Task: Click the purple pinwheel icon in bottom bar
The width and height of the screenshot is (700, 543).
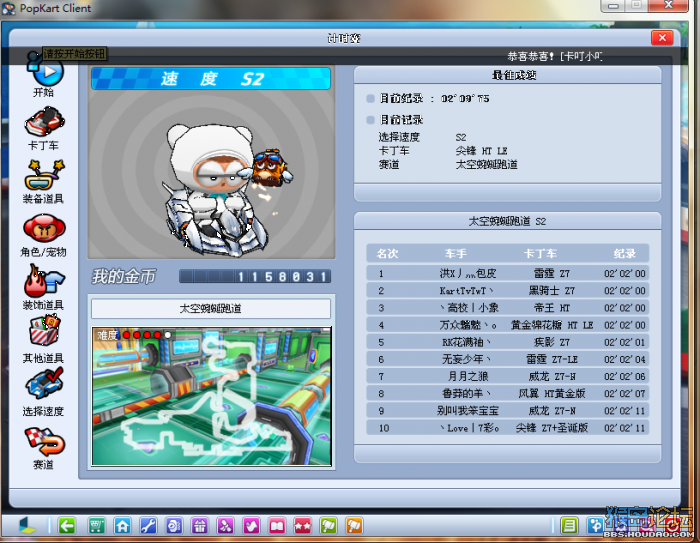Action: (x=225, y=526)
